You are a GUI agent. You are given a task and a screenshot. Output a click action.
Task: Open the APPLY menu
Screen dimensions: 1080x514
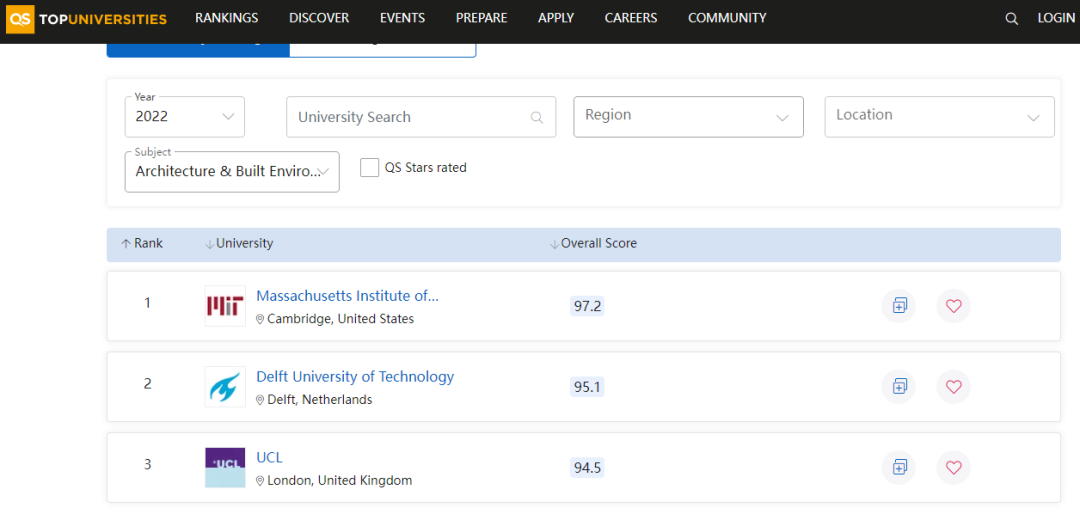pyautogui.click(x=556, y=19)
